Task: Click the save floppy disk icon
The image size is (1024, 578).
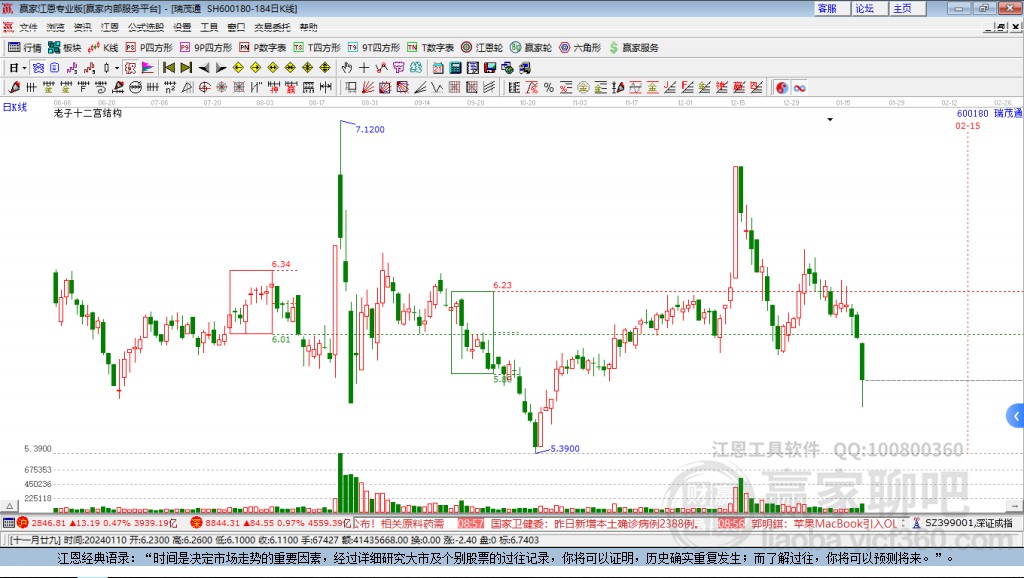Action: pos(490,68)
